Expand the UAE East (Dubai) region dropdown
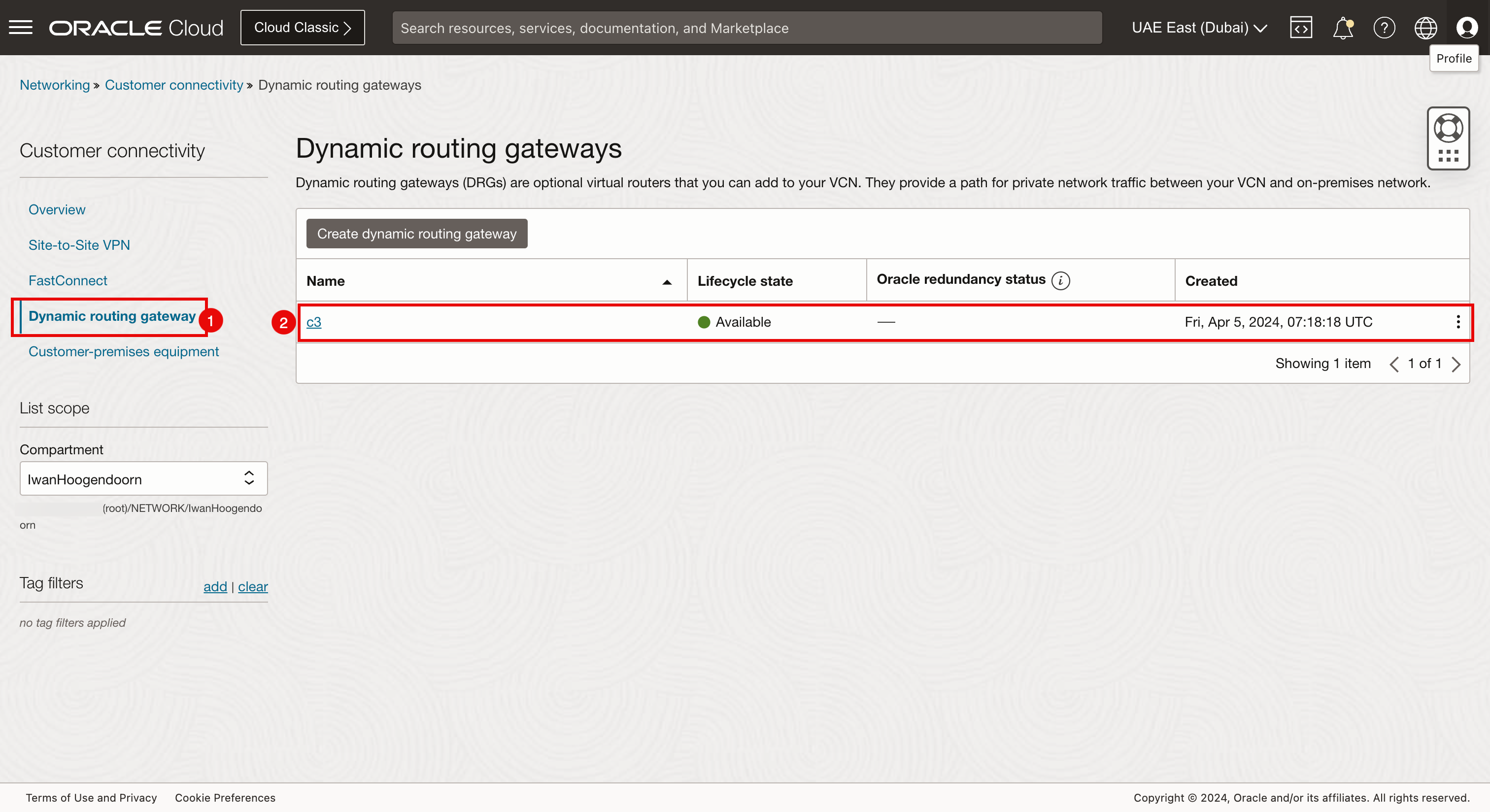Viewport: 1490px width, 812px height. pyautogui.click(x=1199, y=27)
